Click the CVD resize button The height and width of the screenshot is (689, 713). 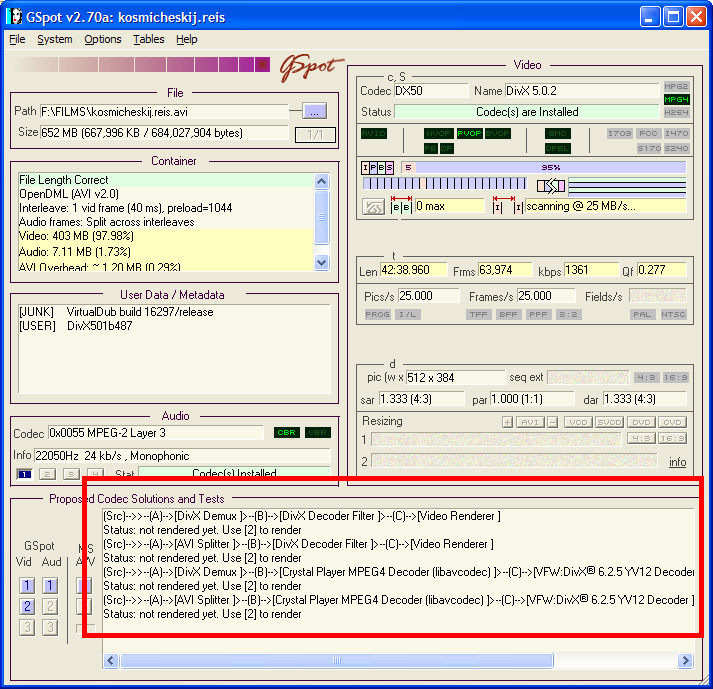click(672, 422)
